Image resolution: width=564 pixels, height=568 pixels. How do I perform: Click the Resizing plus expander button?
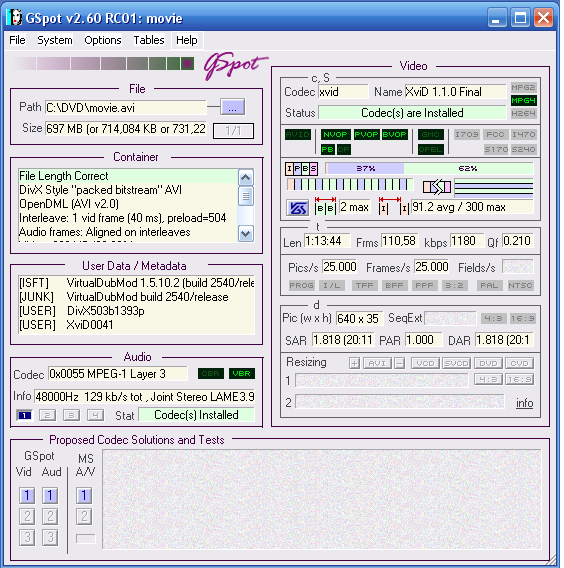click(x=354, y=363)
